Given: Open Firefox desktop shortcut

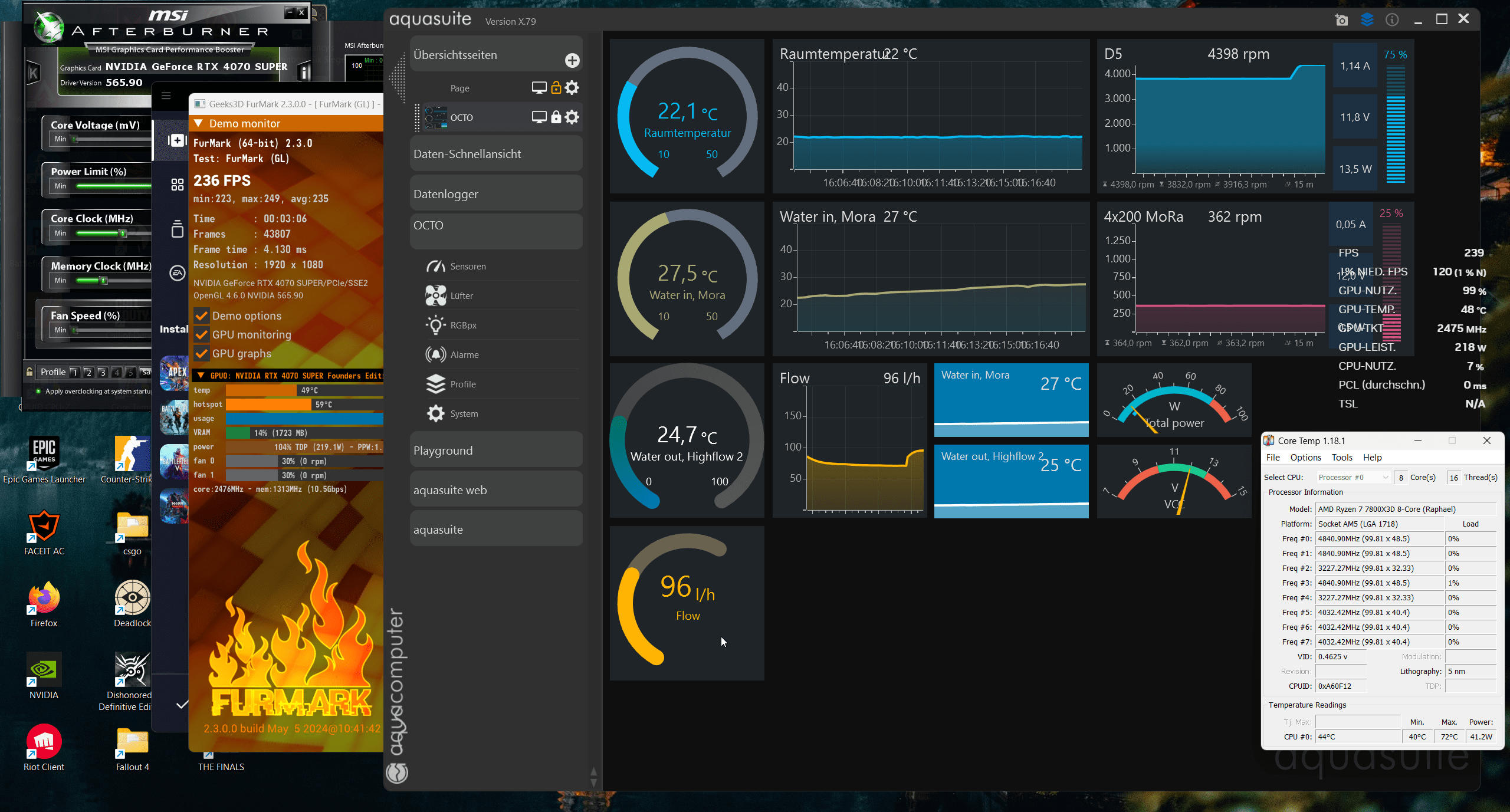Looking at the screenshot, I should click(44, 604).
